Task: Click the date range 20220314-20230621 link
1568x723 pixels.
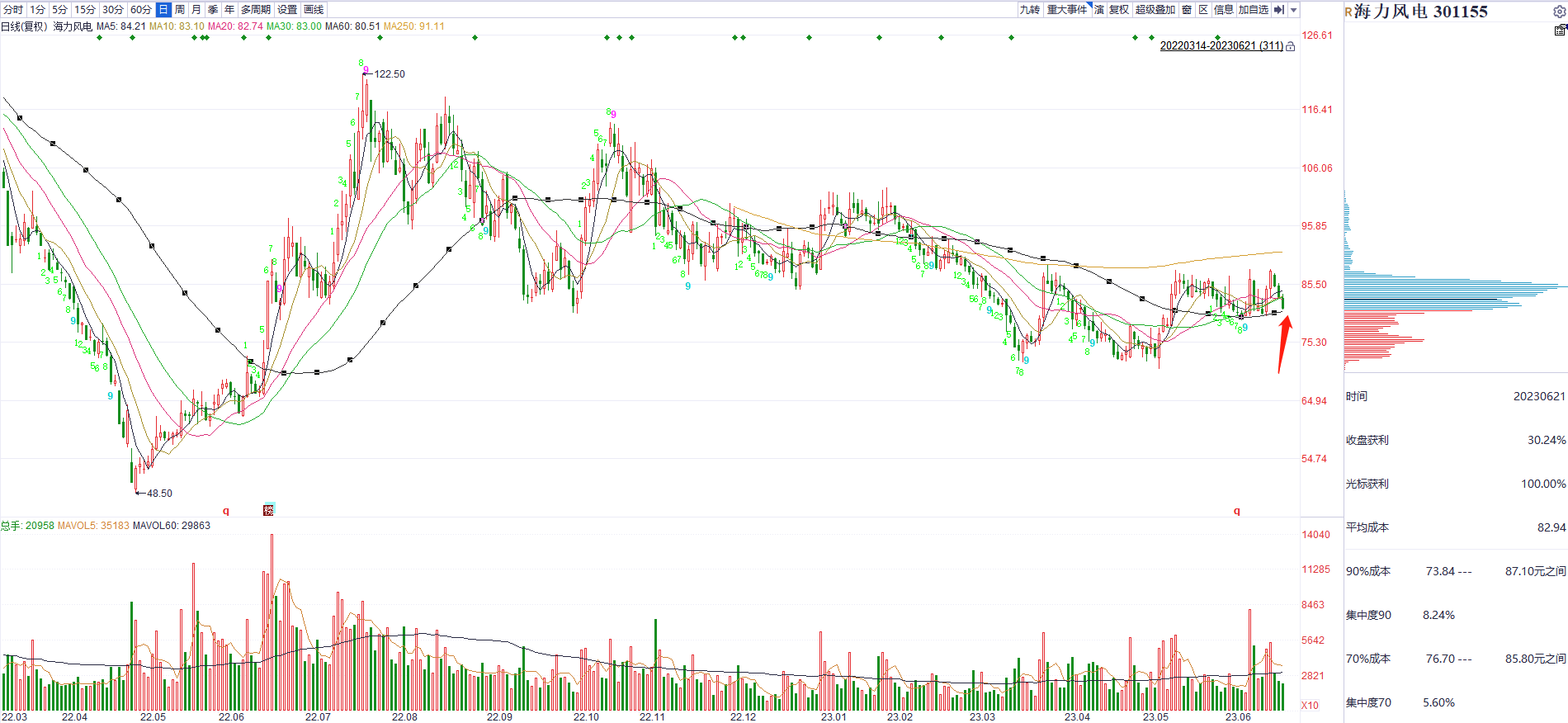Action: point(1221,46)
